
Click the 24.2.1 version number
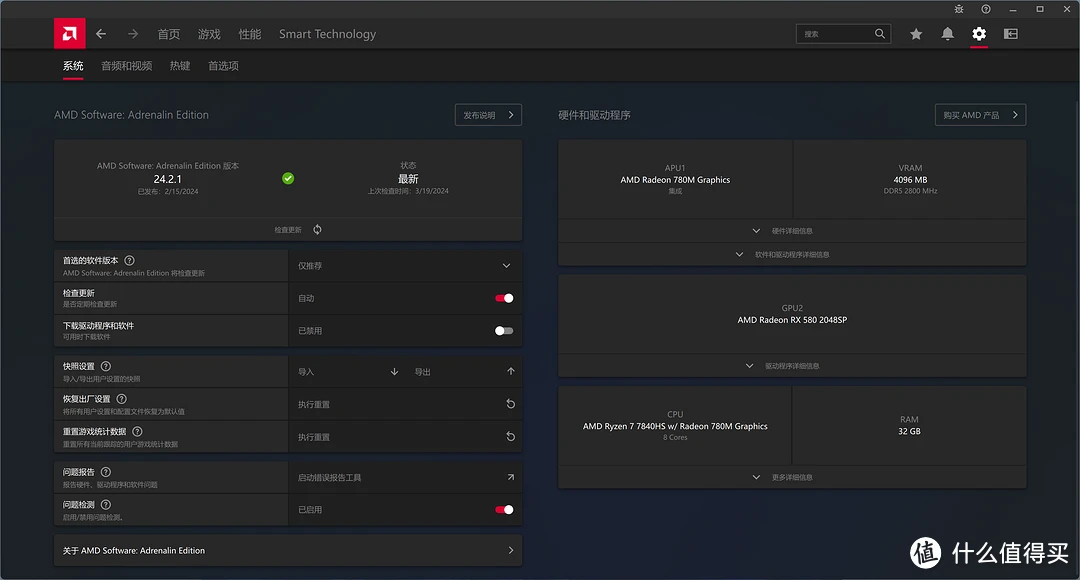[x=167, y=179]
